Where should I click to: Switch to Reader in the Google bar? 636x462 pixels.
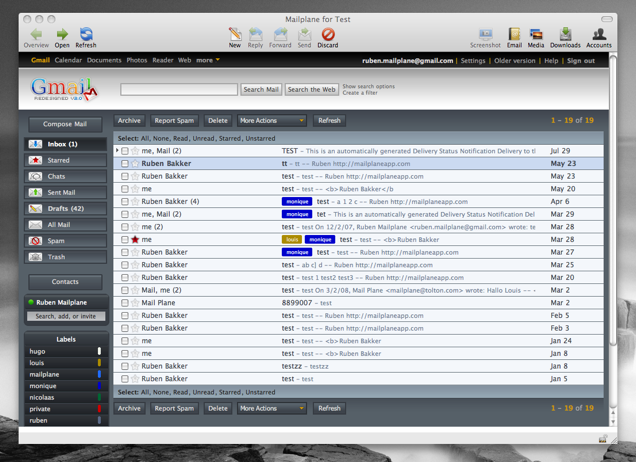(x=163, y=60)
